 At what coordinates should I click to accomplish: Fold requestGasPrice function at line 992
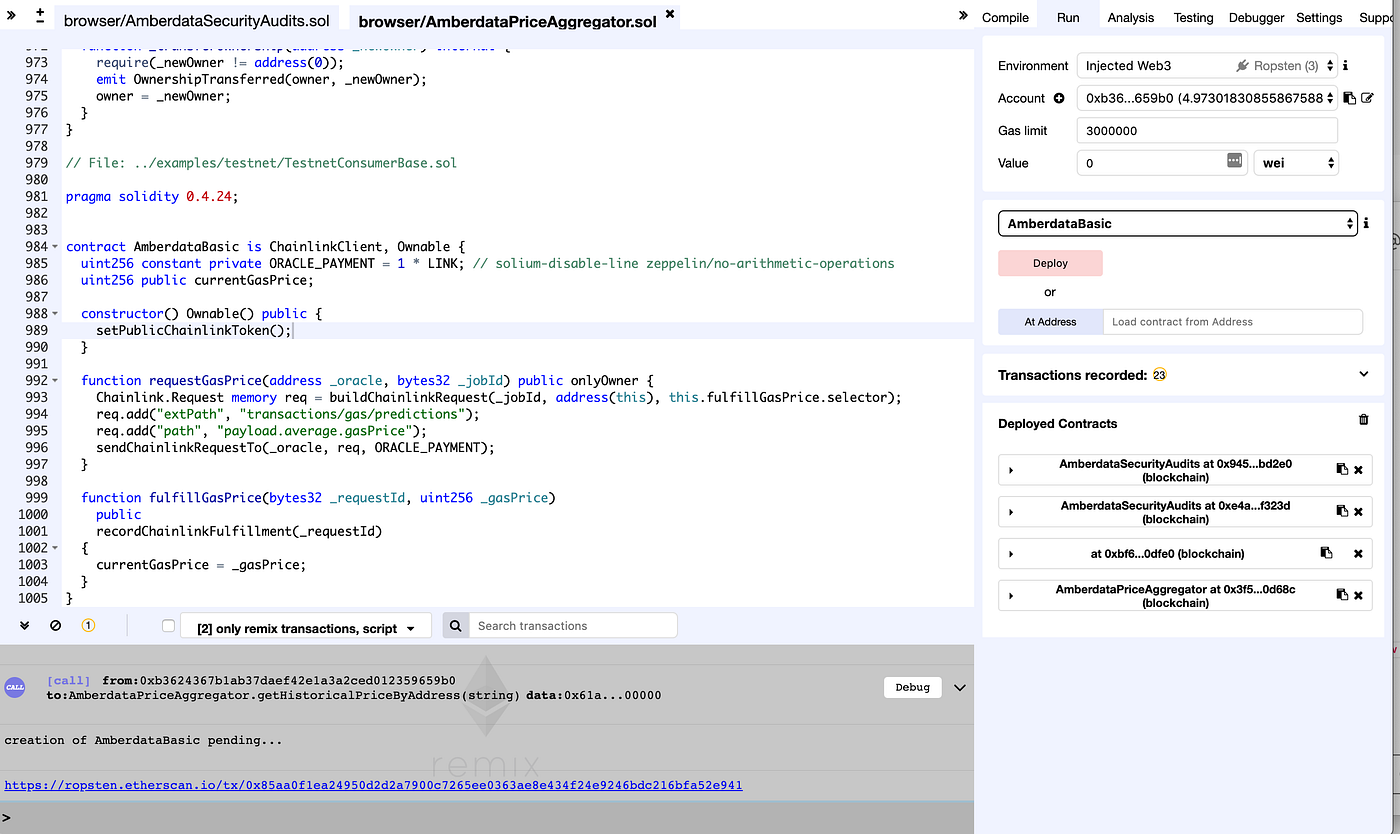coord(54,381)
